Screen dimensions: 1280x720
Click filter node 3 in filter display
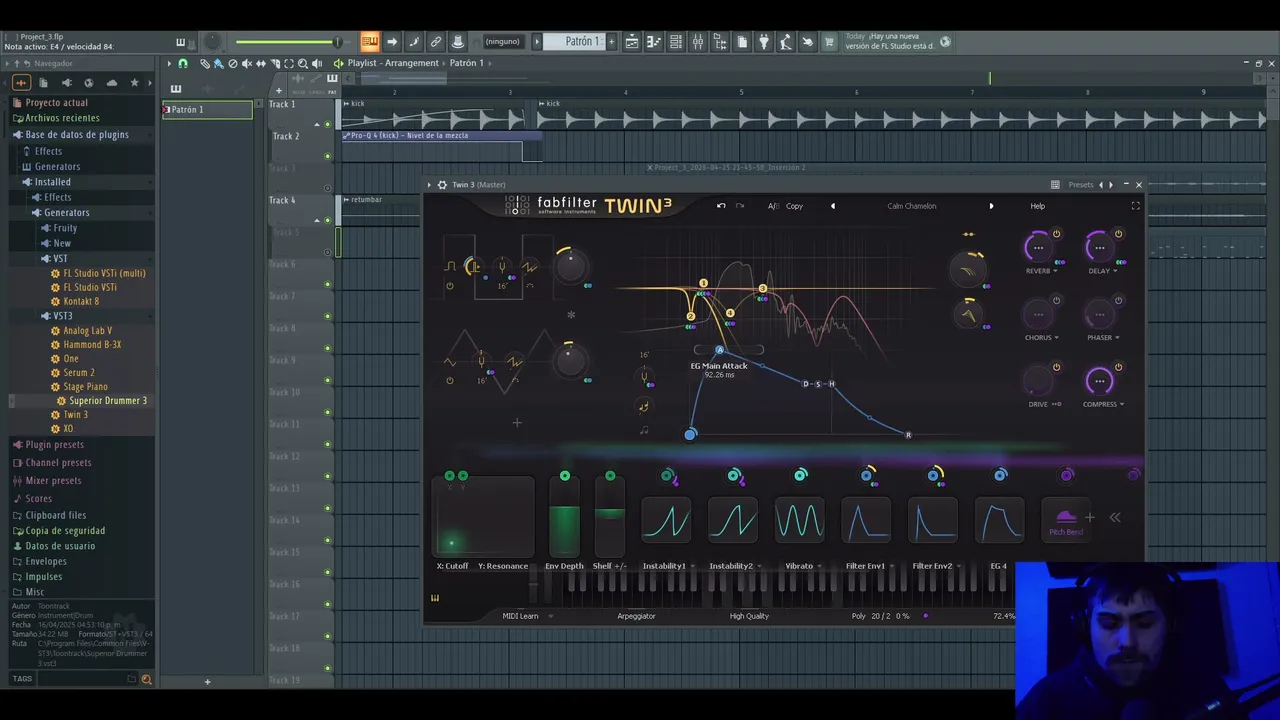pos(763,289)
